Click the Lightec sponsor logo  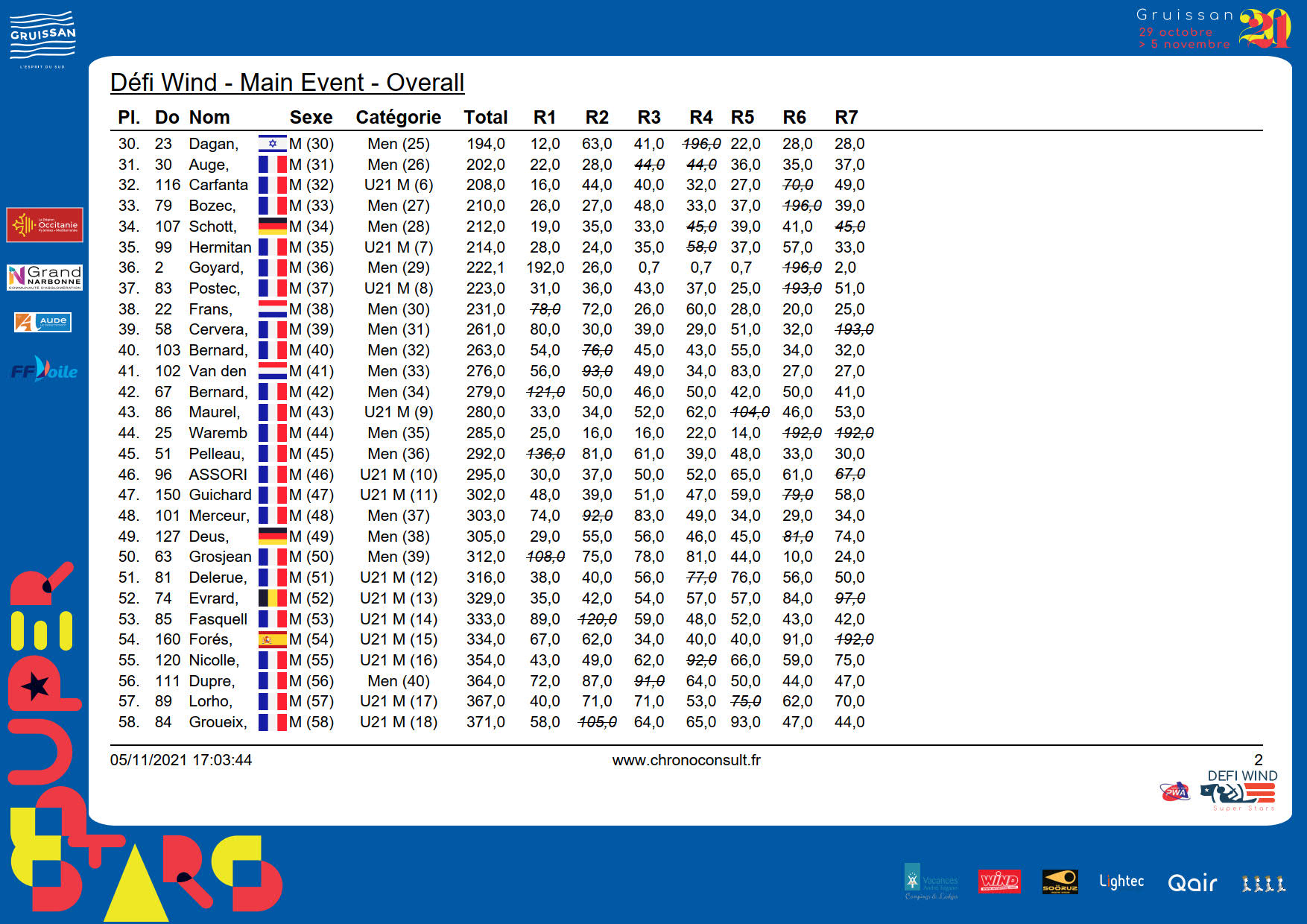pyautogui.click(x=1121, y=882)
